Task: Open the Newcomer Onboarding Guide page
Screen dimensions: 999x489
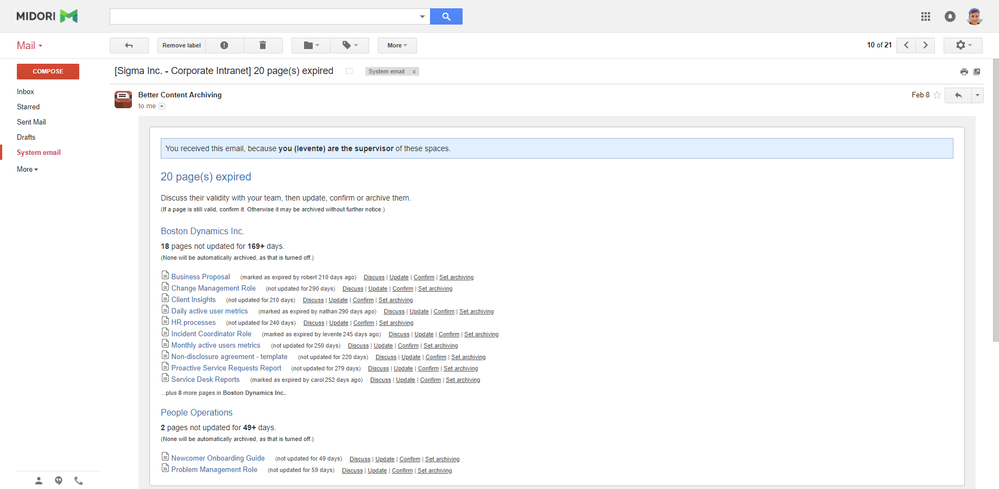Action: click(x=218, y=458)
